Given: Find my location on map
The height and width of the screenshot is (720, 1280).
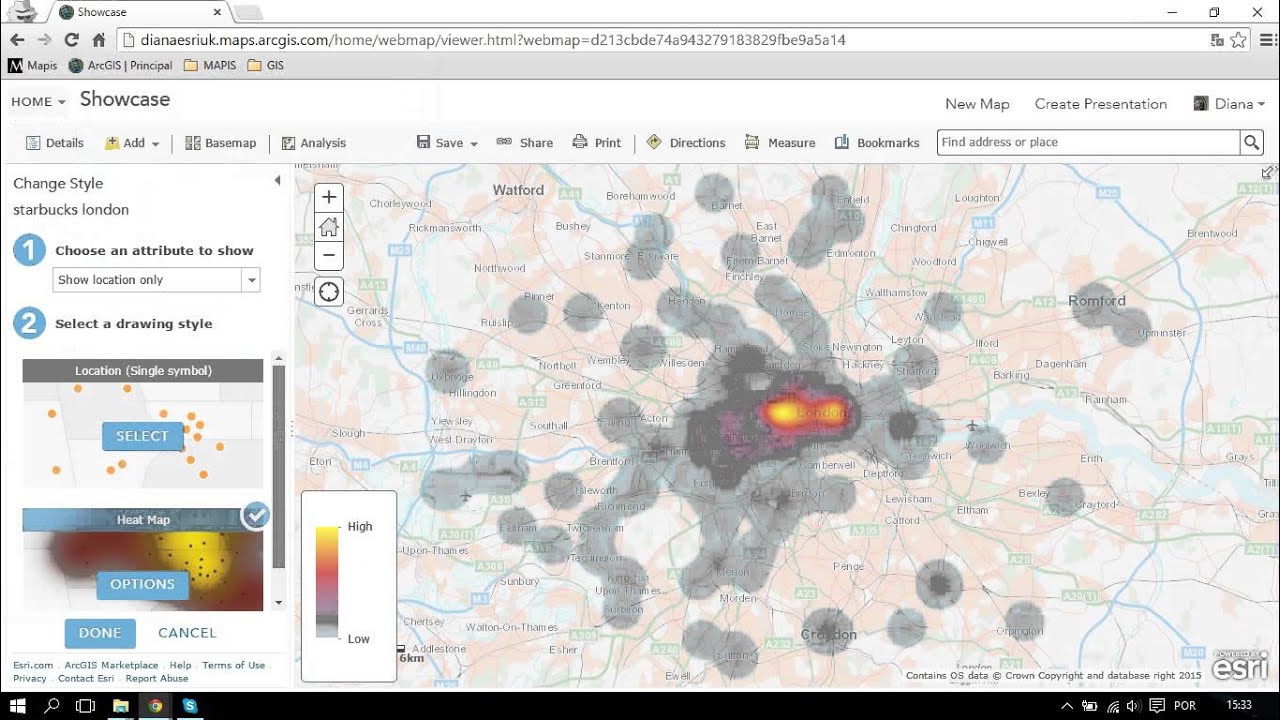Looking at the screenshot, I should coord(328,292).
